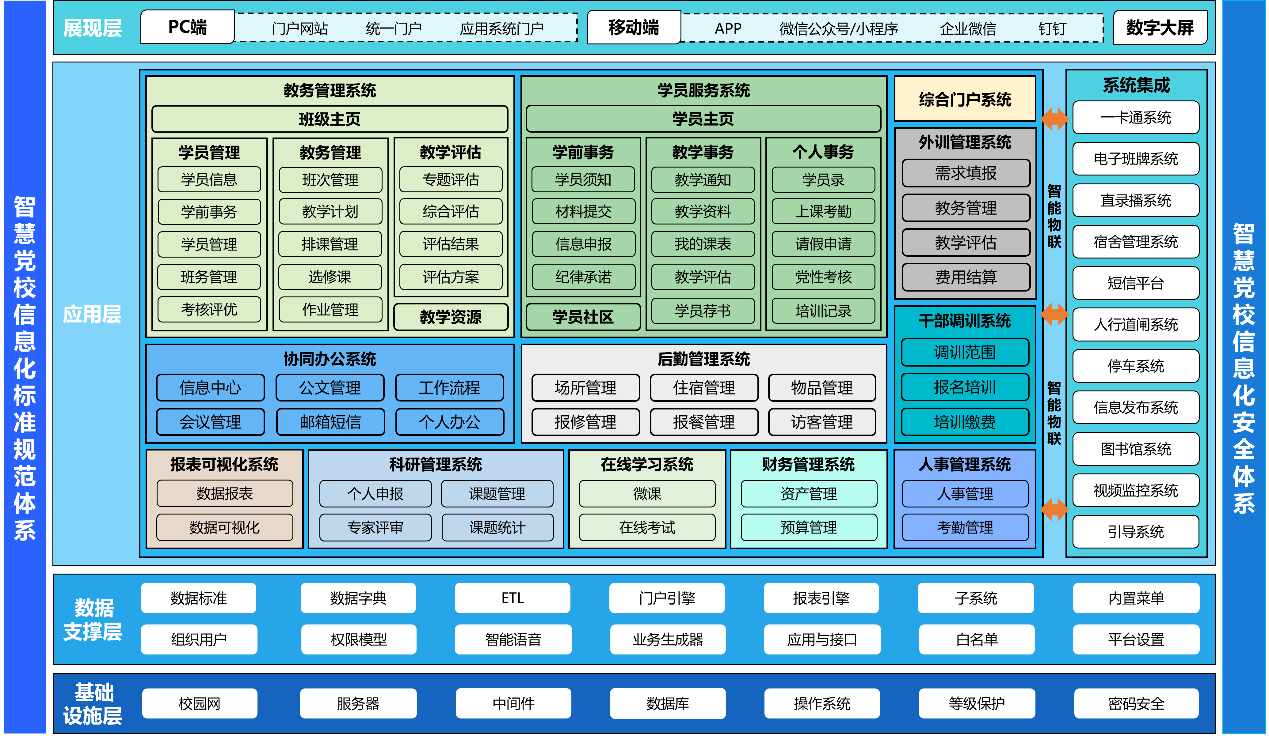Open 排课管理 box
The width and height of the screenshot is (1269, 739).
(x=330, y=244)
